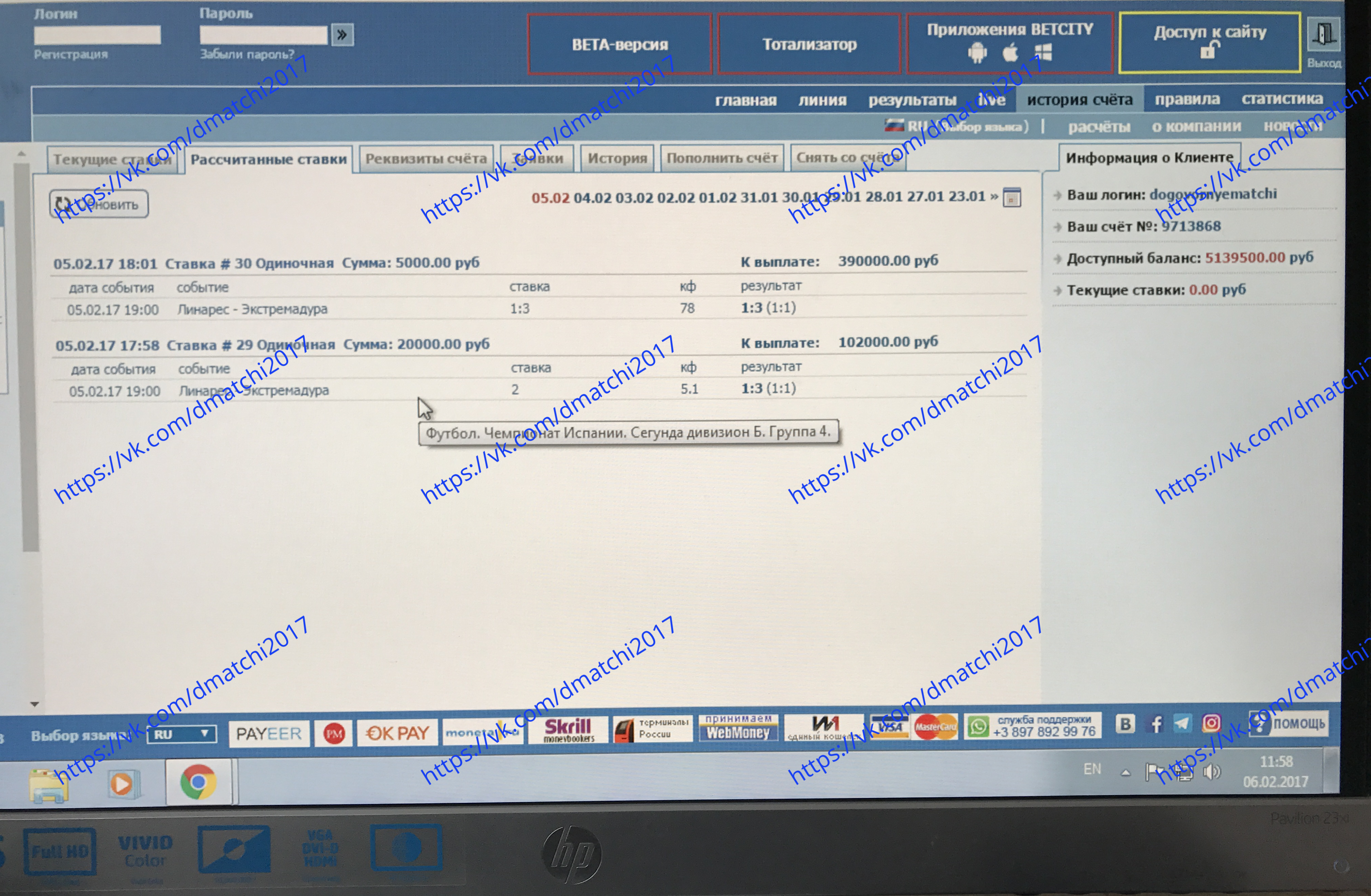Screen dimensions: 1371x896
Task: Click the Android app icon
Action: 977,53
